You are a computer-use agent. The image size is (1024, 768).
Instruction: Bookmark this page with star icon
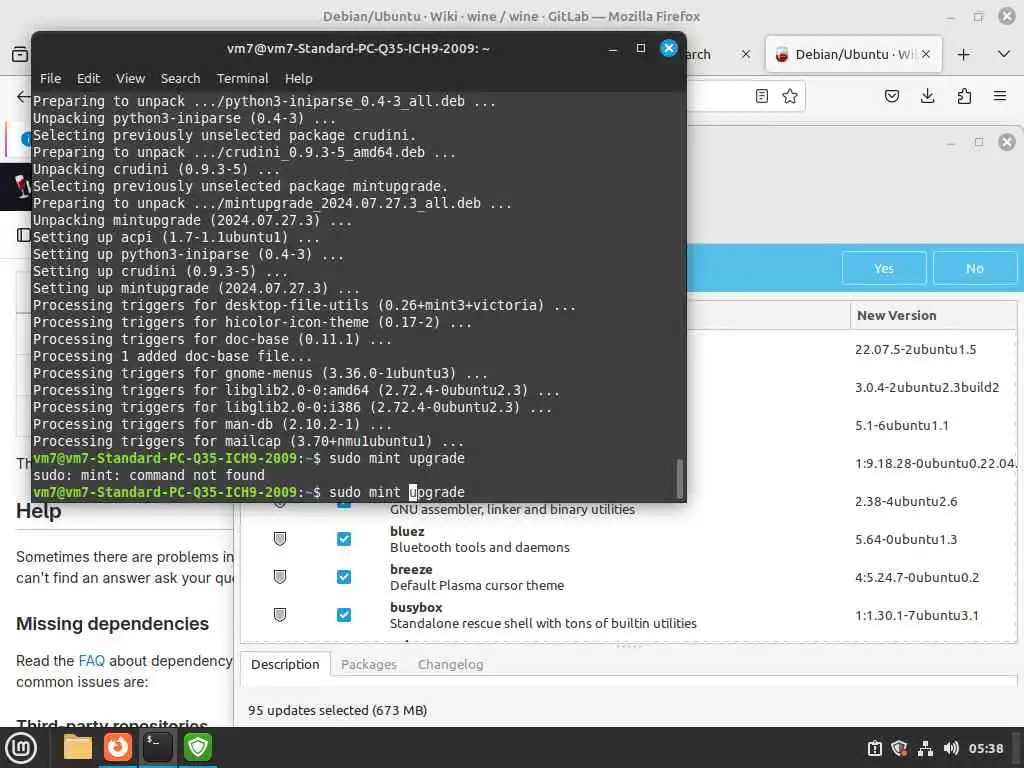coord(790,96)
